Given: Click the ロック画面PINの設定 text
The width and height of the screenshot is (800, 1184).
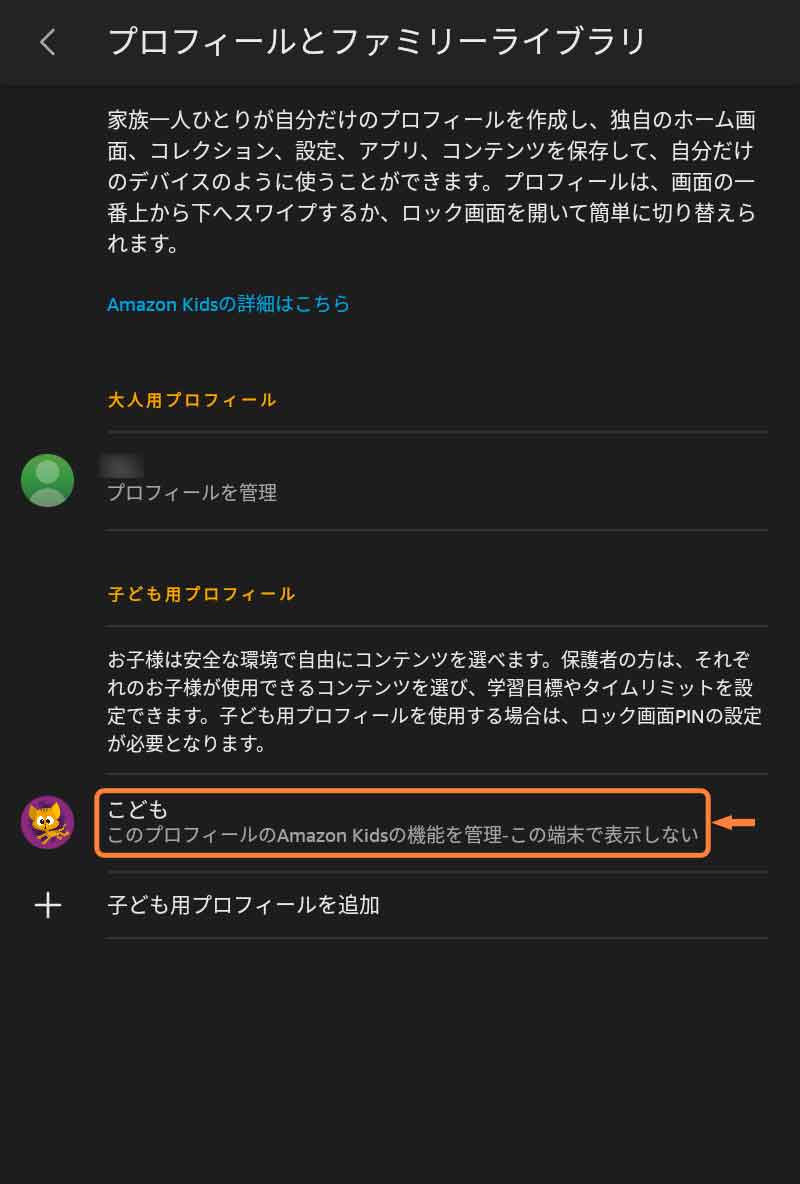Looking at the screenshot, I should pos(671,716).
